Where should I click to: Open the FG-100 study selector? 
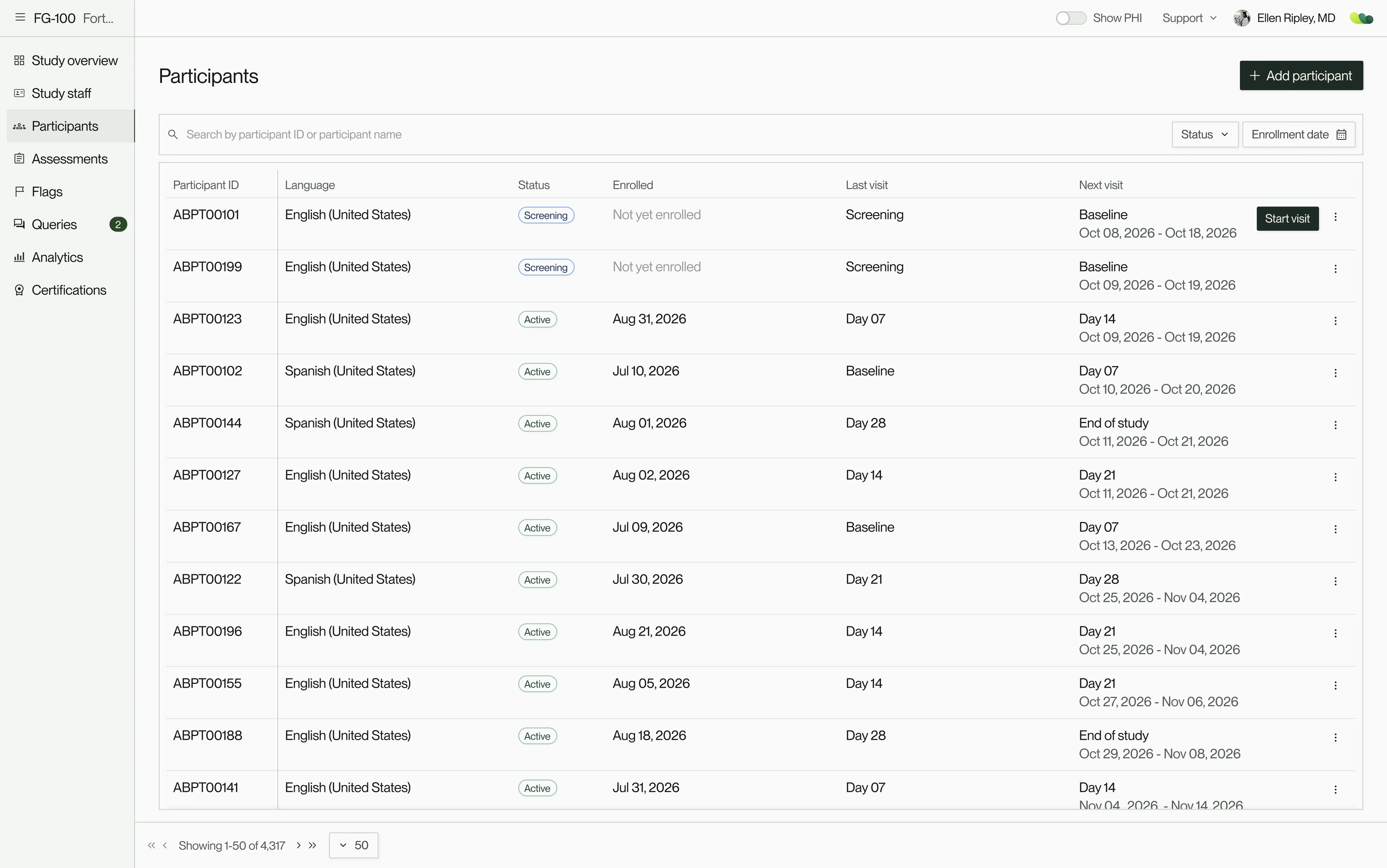73,18
